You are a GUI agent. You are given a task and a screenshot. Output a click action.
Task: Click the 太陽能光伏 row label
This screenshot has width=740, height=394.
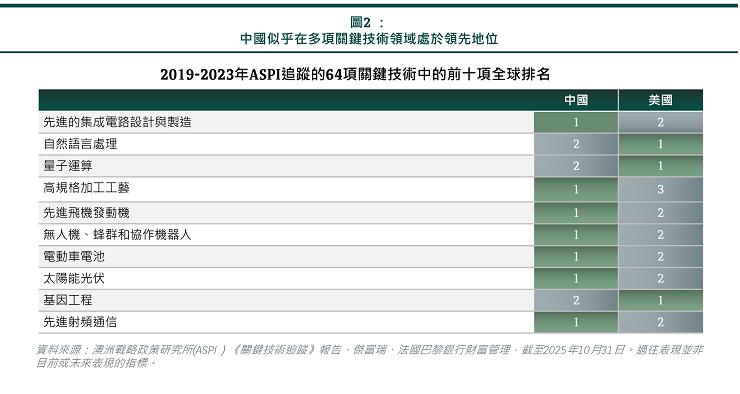point(74,278)
